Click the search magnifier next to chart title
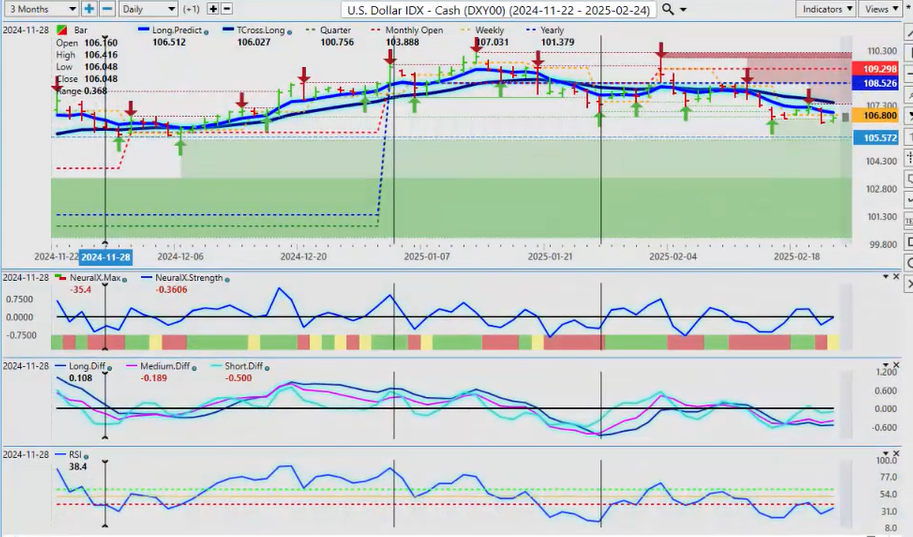 (667, 9)
